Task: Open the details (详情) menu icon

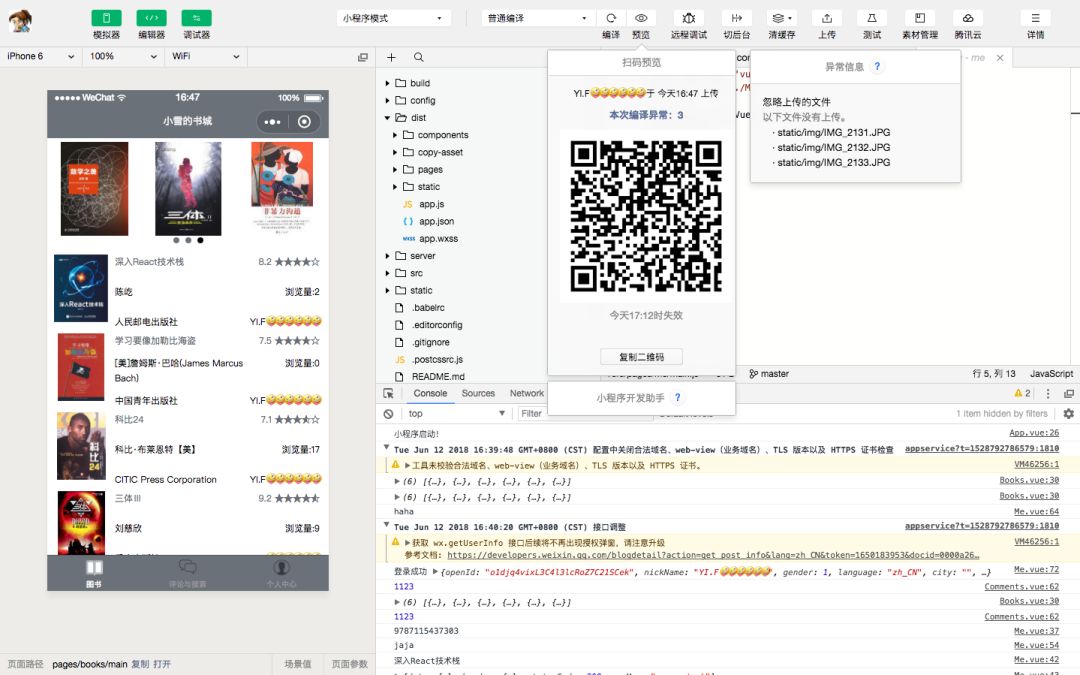Action: (x=1035, y=18)
